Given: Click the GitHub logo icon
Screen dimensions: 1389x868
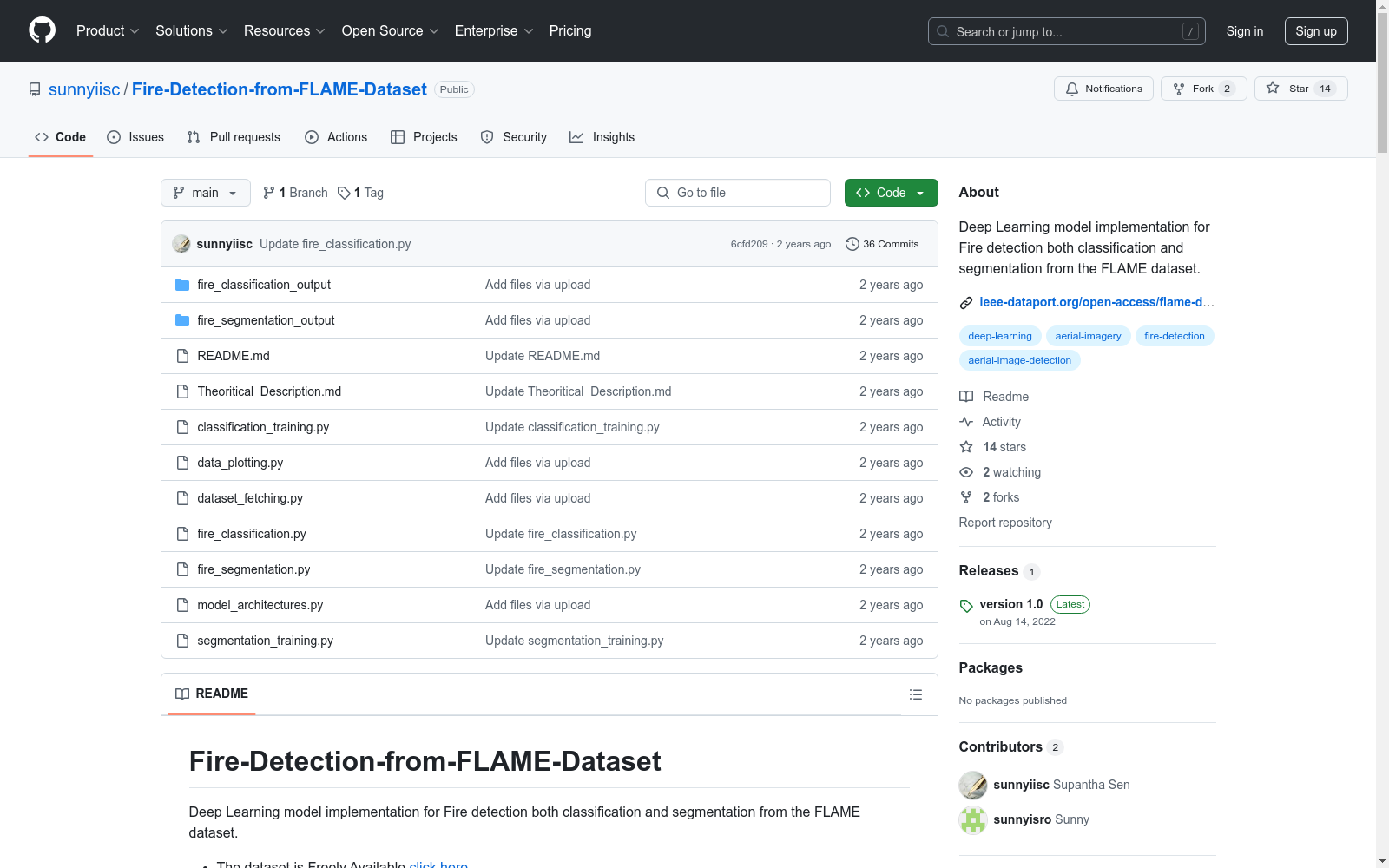Looking at the screenshot, I should pyautogui.click(x=42, y=30).
